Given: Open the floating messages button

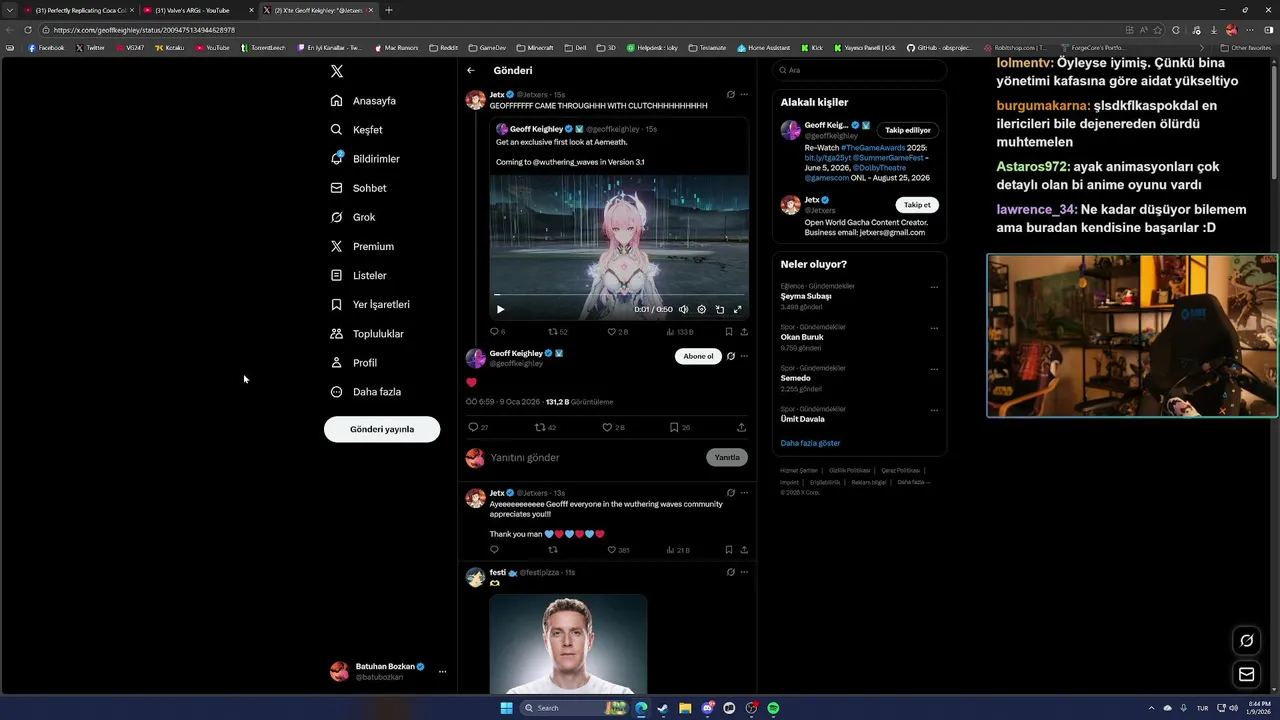Looking at the screenshot, I should coord(1247,674).
